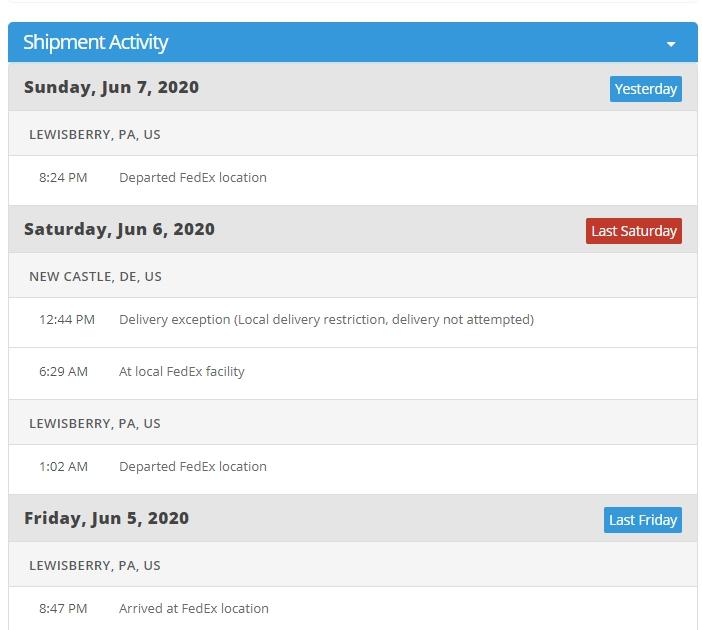702x630 pixels.
Task: Click the 8:24 PM Departed FedEx location entry
Action: click(193, 178)
